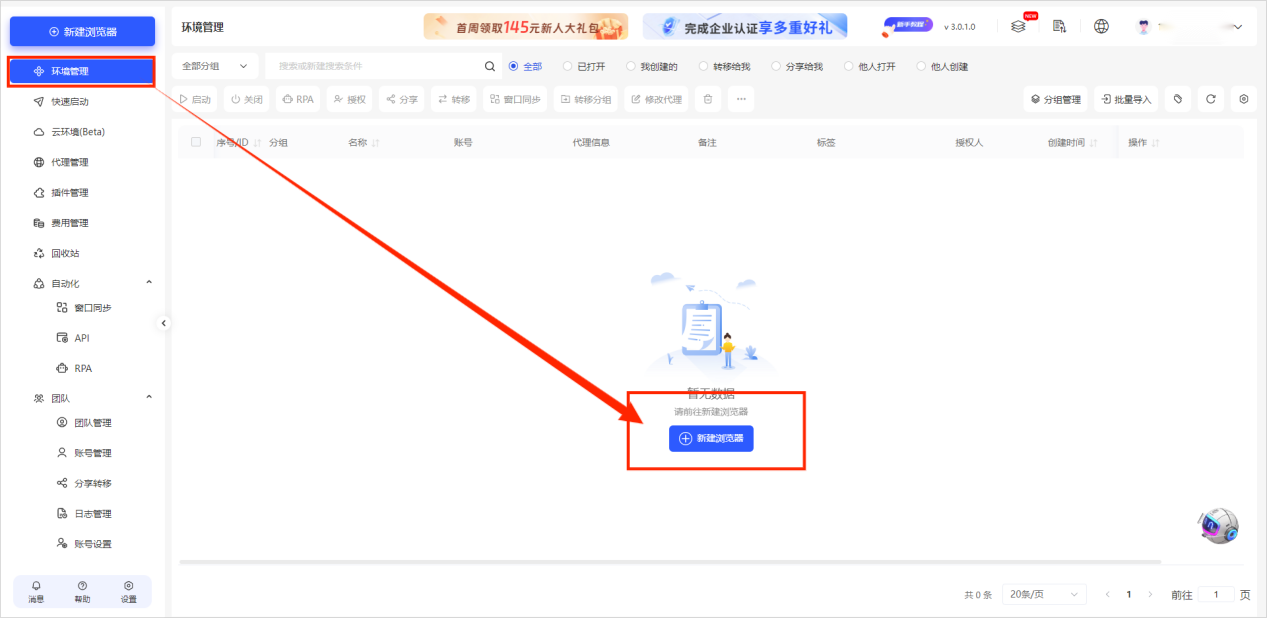Open the robot assistant floating icon

1218,525
